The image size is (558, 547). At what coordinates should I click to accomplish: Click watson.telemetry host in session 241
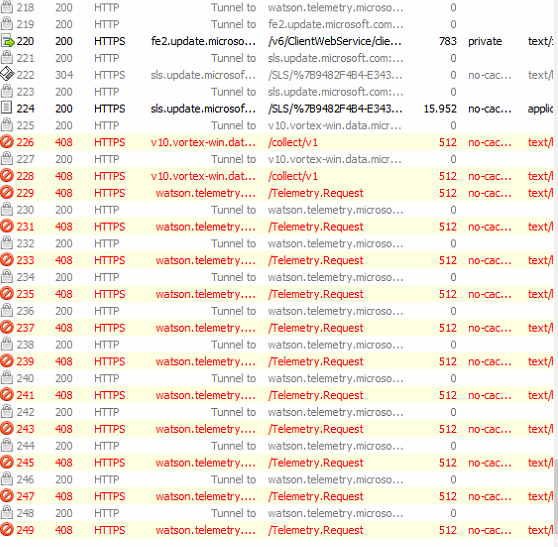point(206,395)
